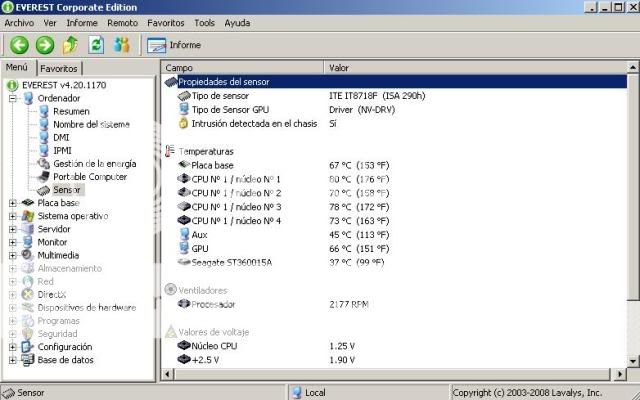Click the Valor column header
Viewport: 640px width, 400px height.
pos(476,68)
